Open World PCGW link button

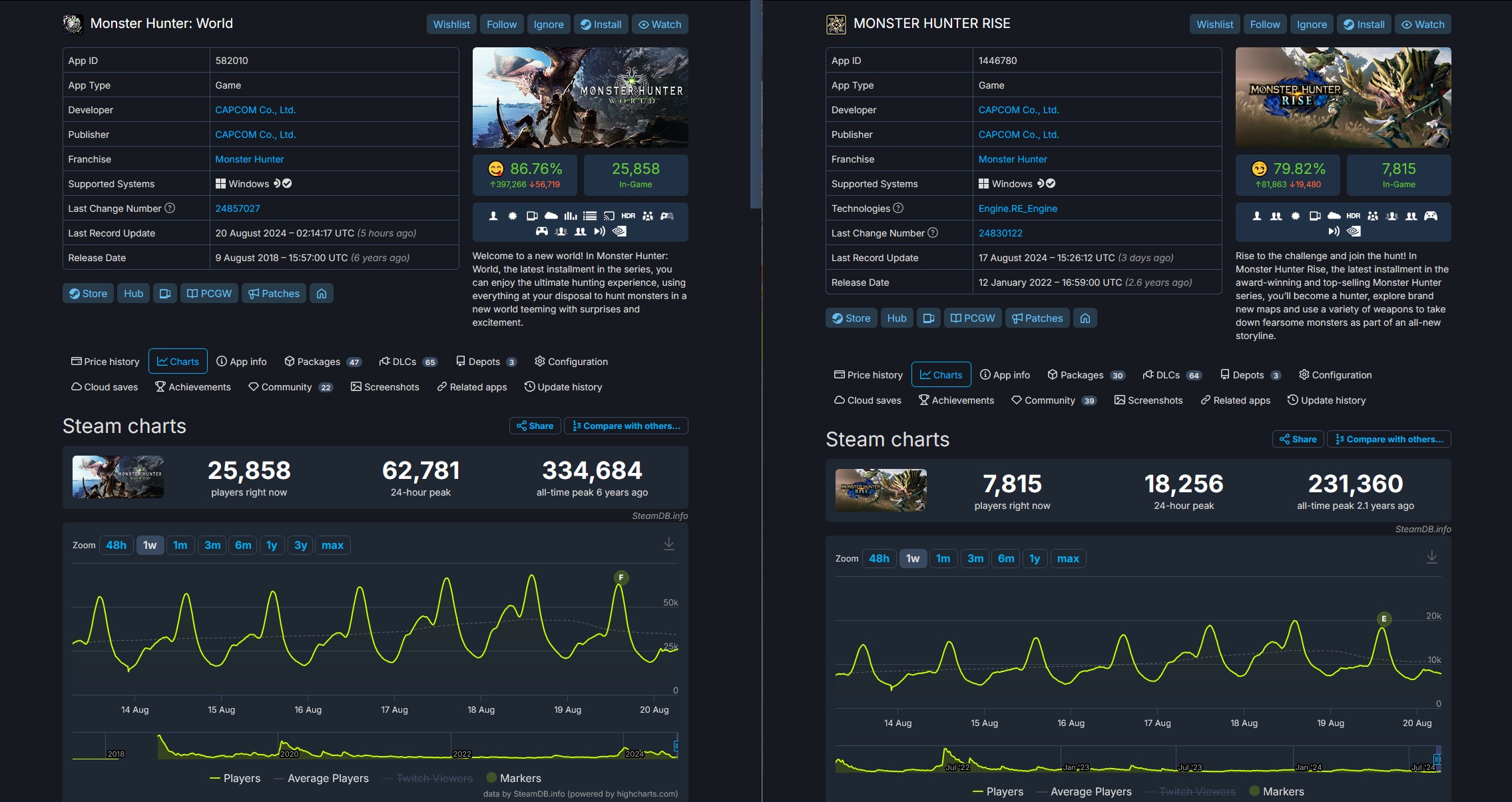pyautogui.click(x=209, y=294)
